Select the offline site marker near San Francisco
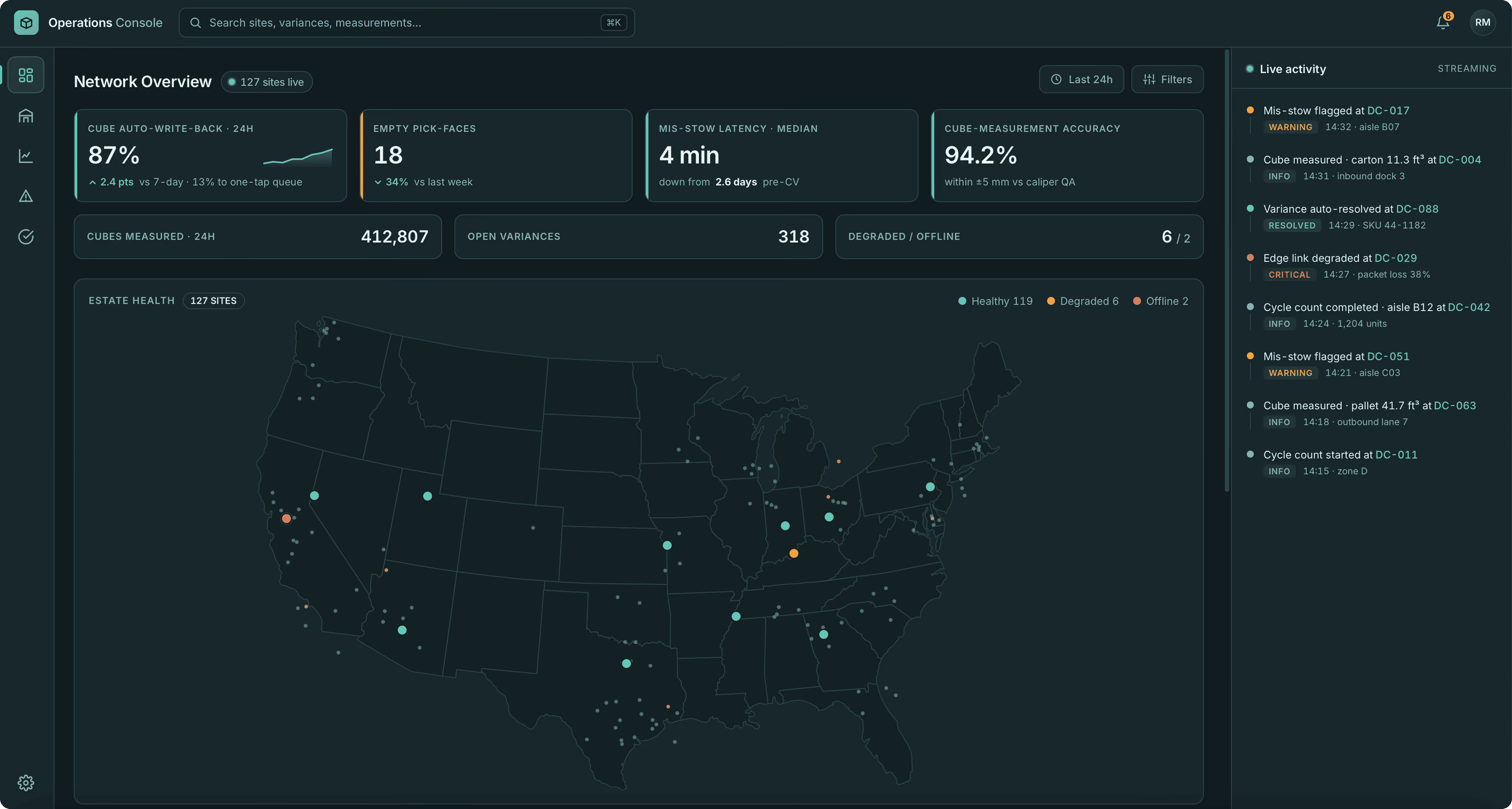1512x809 pixels. (286, 519)
